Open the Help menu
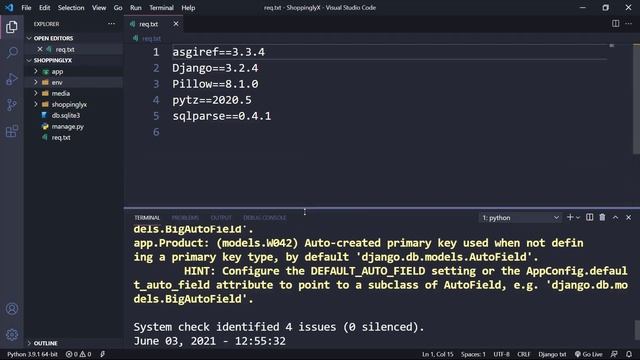 tap(188, 8)
